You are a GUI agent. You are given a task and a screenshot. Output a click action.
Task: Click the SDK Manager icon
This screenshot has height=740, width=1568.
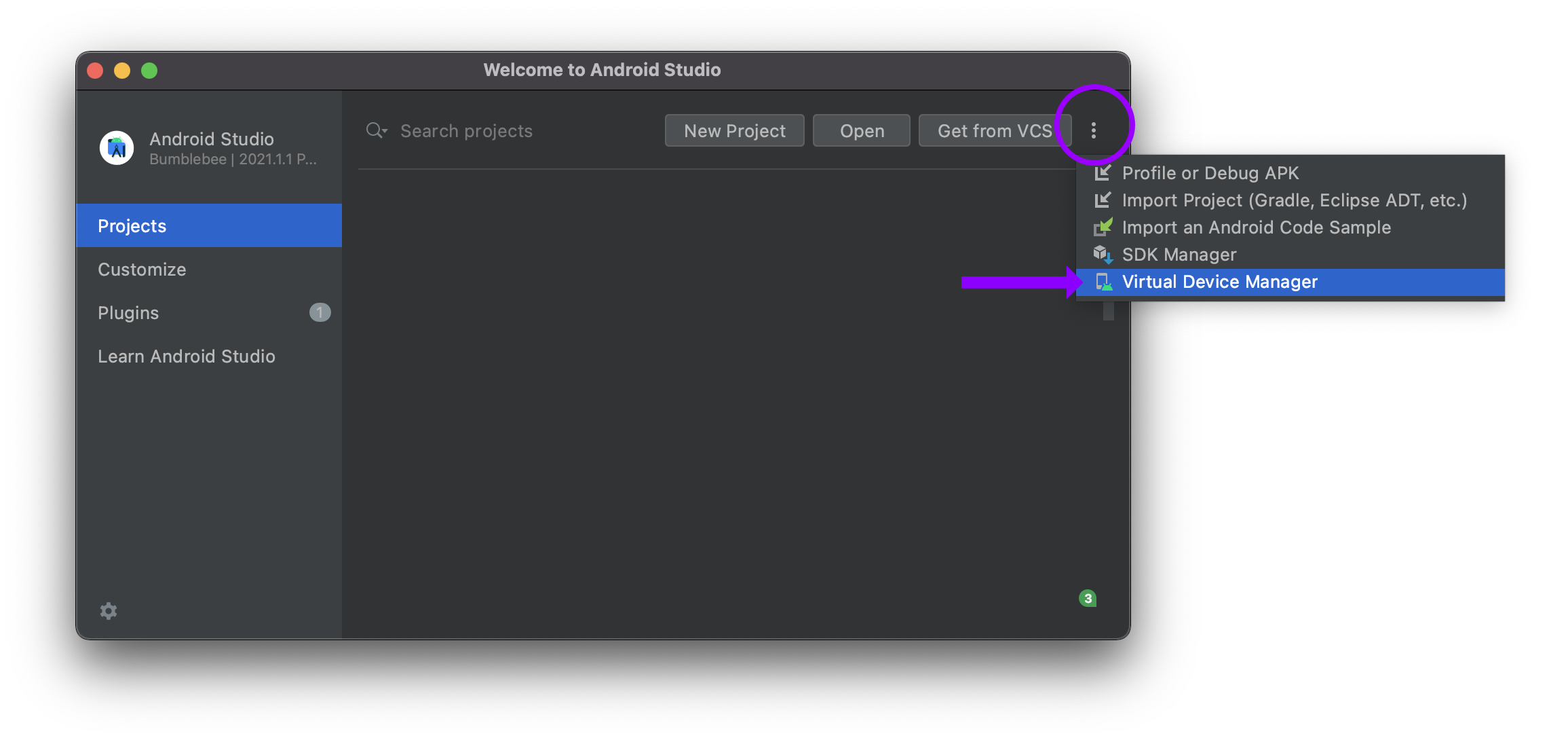click(1103, 255)
